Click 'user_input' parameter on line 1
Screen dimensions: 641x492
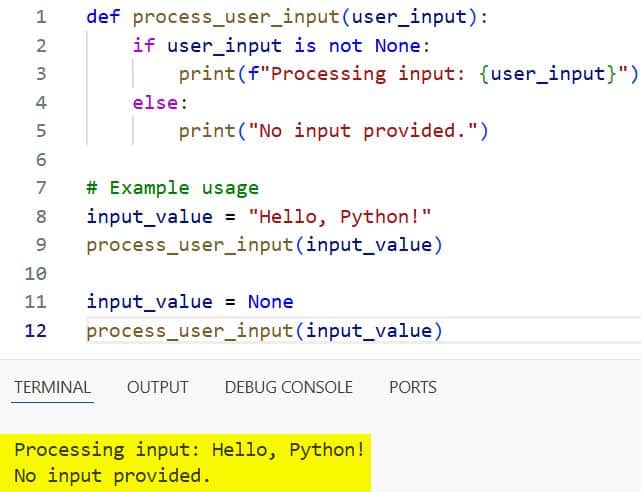(409, 18)
